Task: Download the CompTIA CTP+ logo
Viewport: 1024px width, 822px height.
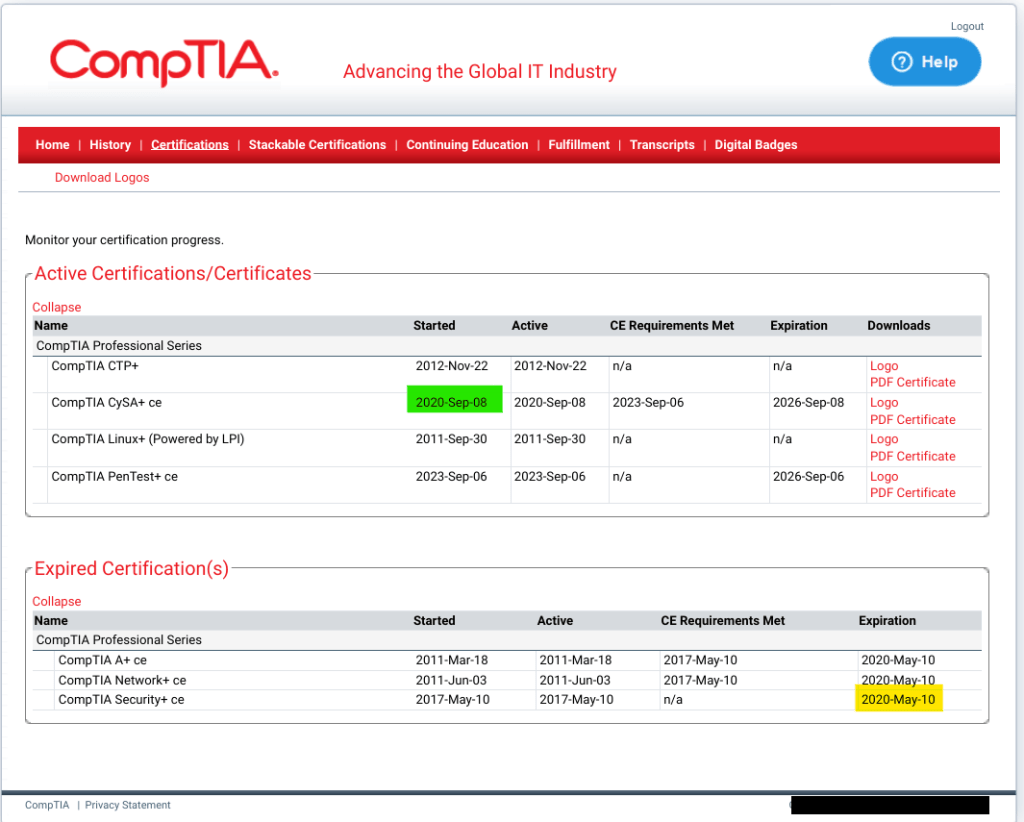Action: (x=884, y=366)
